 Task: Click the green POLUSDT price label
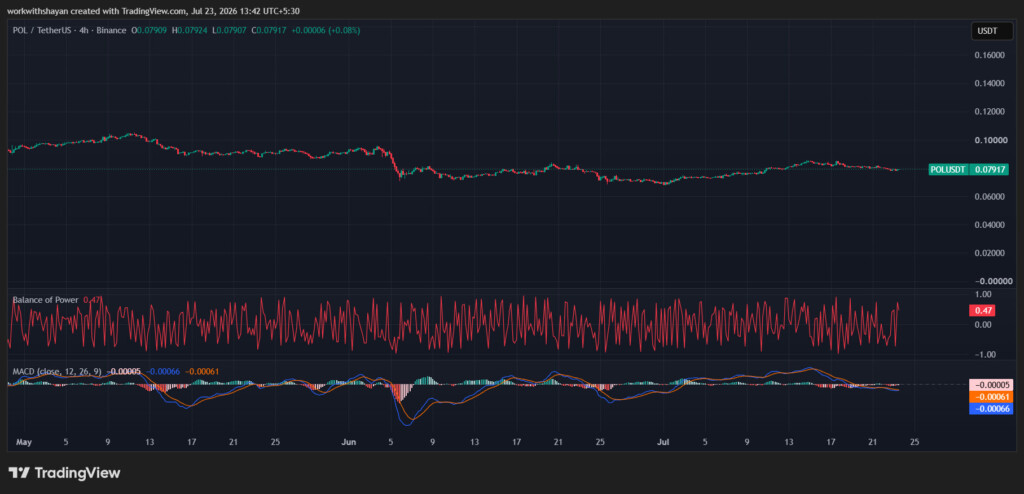[948, 170]
